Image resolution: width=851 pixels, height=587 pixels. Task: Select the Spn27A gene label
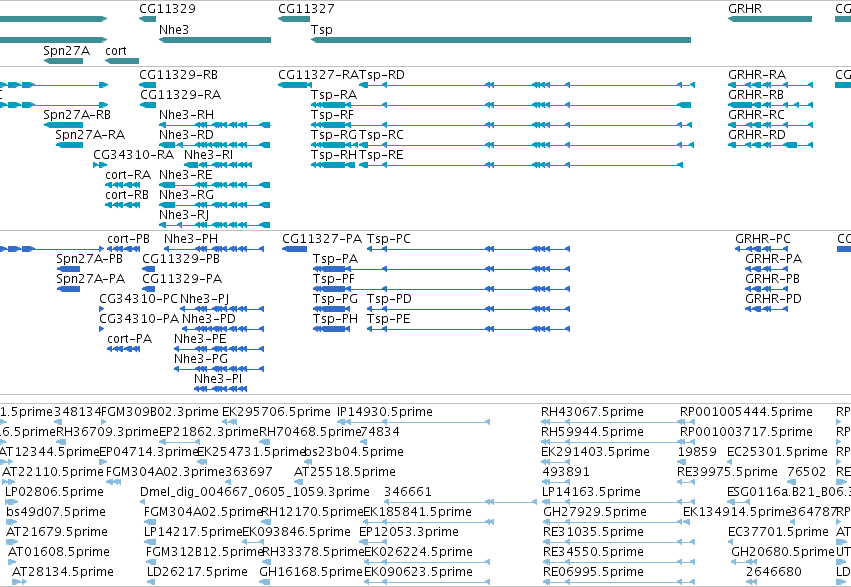tap(66, 51)
